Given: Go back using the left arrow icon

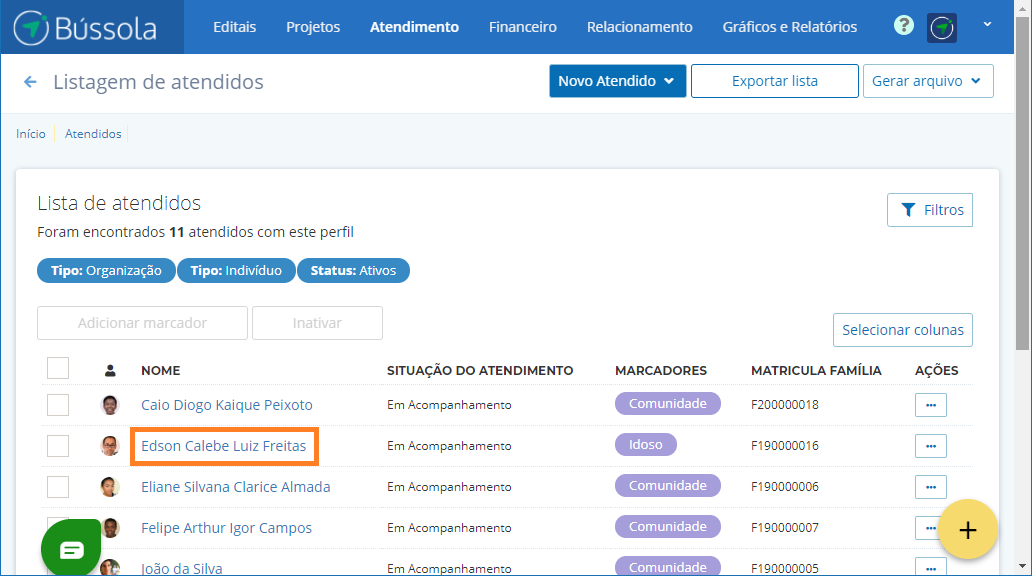Looking at the screenshot, I should [x=30, y=82].
